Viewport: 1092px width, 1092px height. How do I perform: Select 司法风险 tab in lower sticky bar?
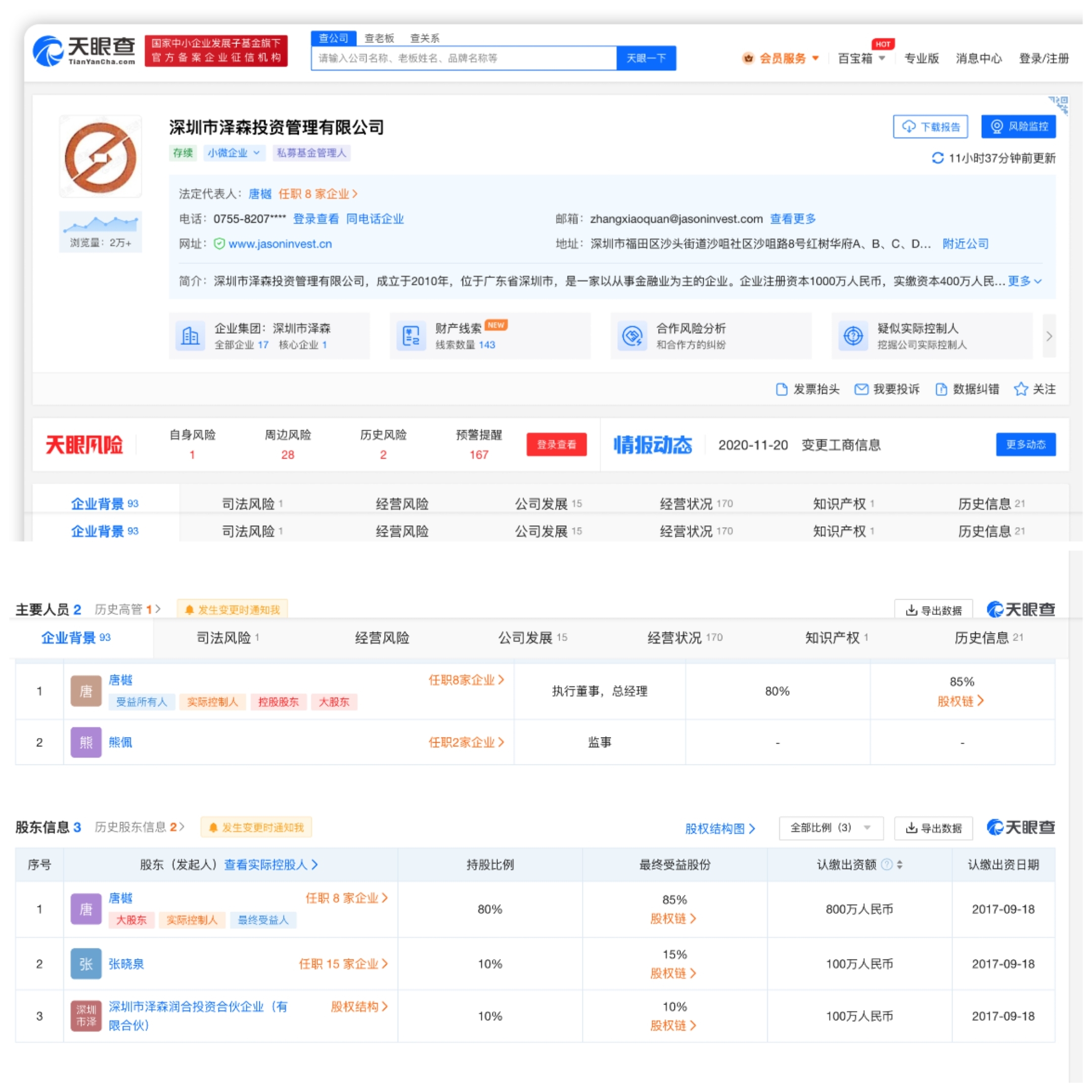tap(228, 638)
